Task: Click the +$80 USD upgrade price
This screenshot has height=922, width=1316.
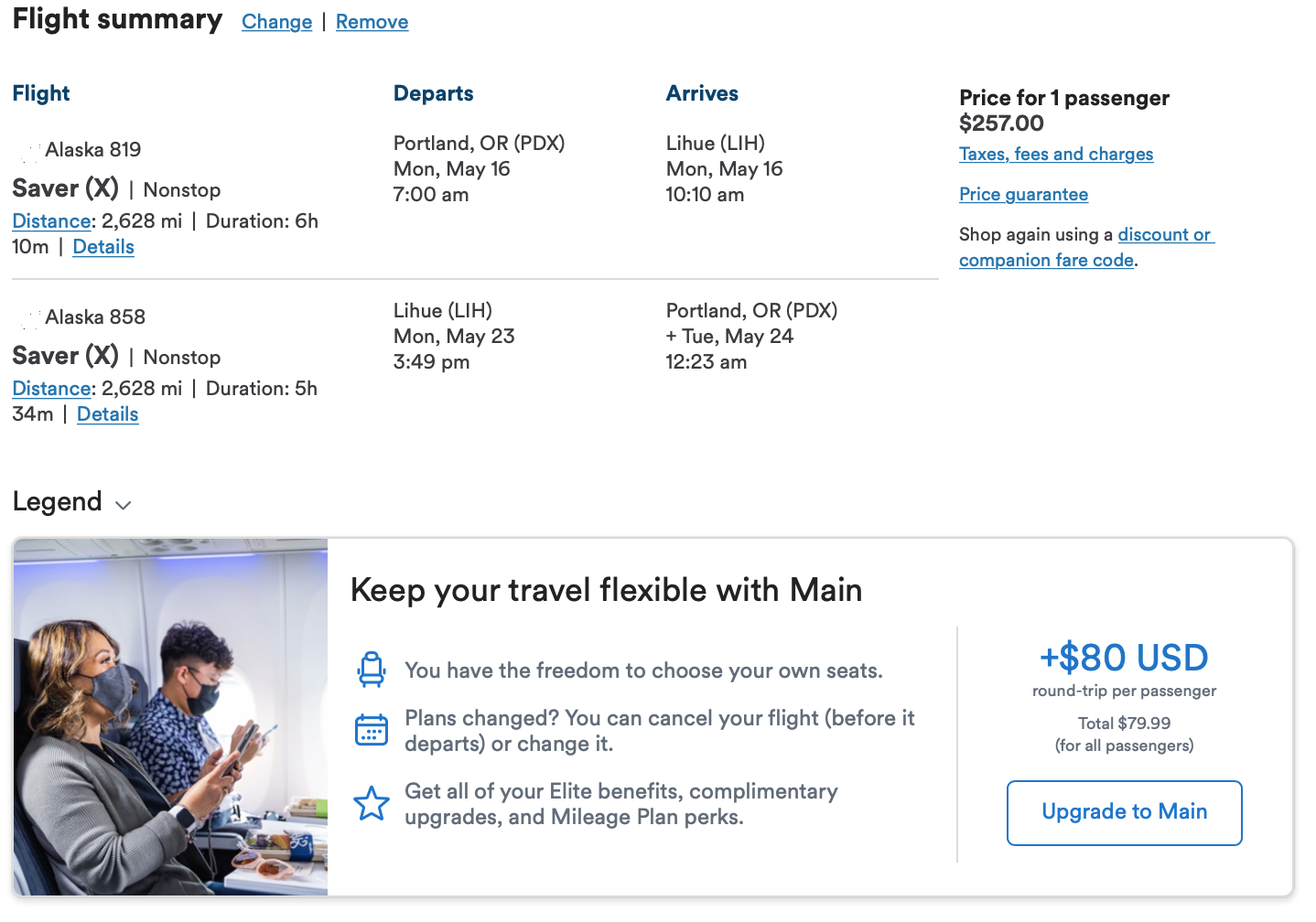Action: [x=1124, y=658]
